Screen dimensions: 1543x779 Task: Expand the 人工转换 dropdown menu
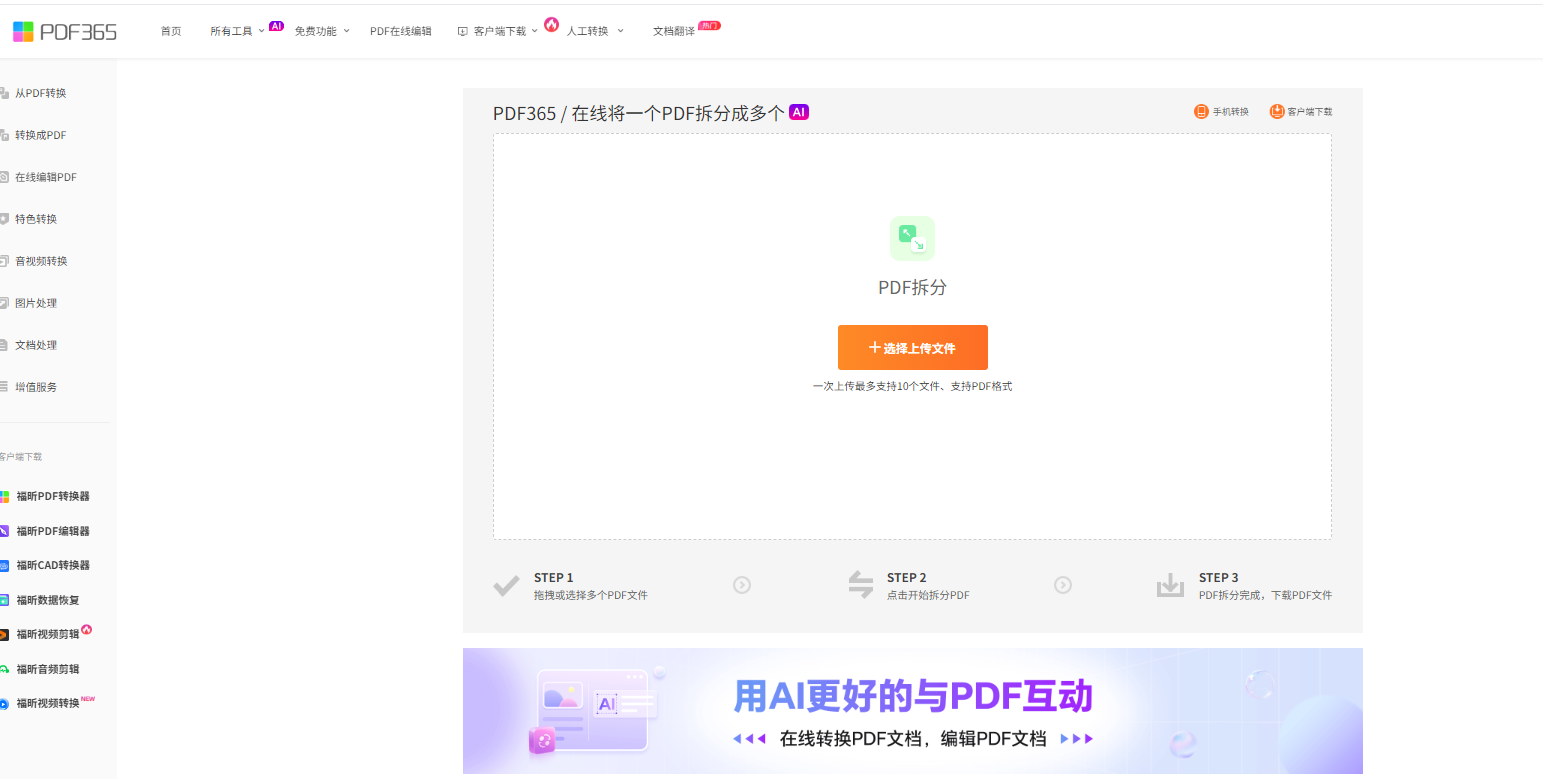click(594, 31)
